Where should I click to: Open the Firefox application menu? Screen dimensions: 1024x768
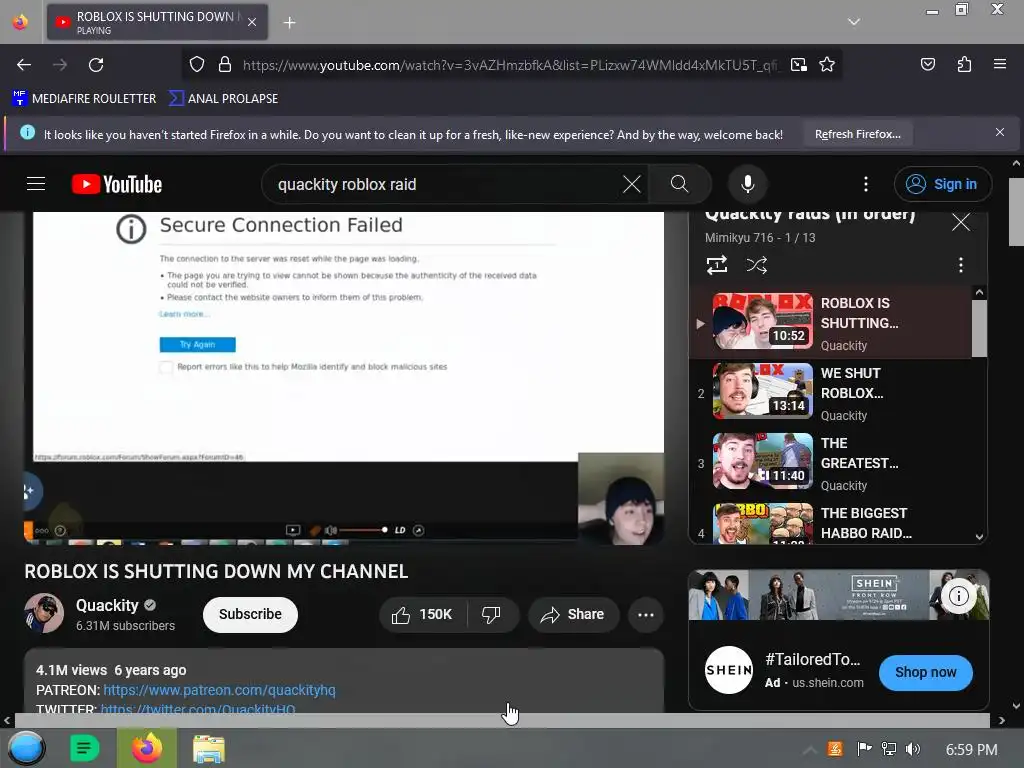(999, 65)
